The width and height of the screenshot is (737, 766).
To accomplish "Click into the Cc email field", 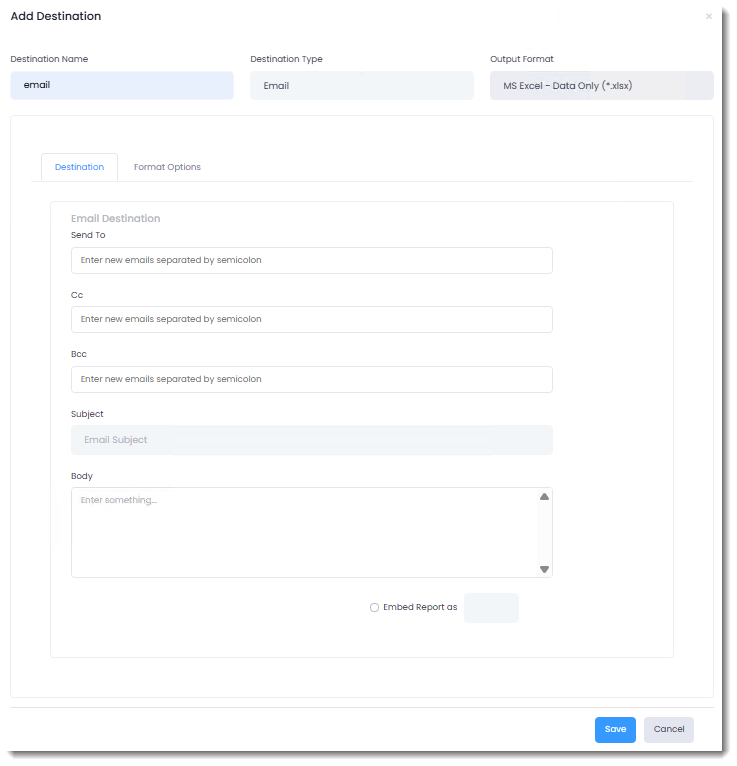I will click(311, 320).
